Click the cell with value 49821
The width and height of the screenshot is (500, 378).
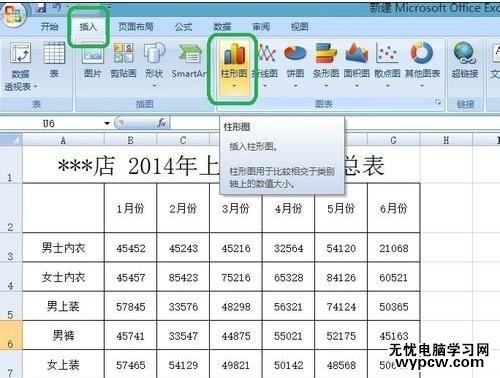point(236,365)
